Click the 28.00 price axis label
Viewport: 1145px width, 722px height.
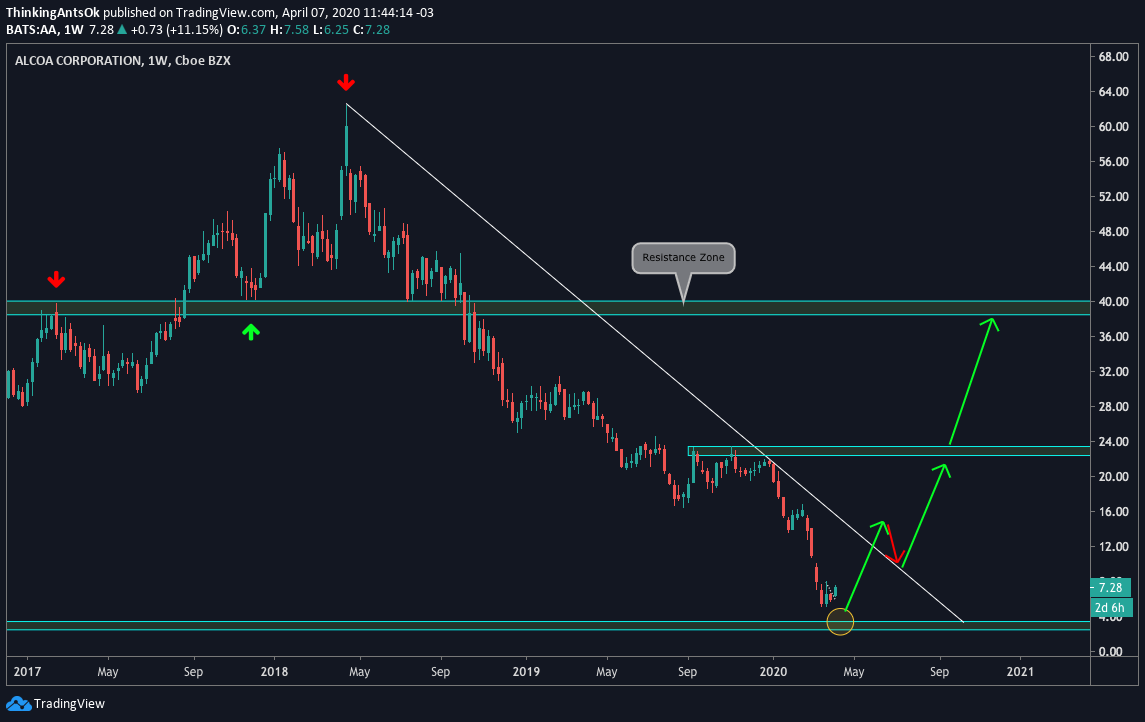[x=1114, y=407]
